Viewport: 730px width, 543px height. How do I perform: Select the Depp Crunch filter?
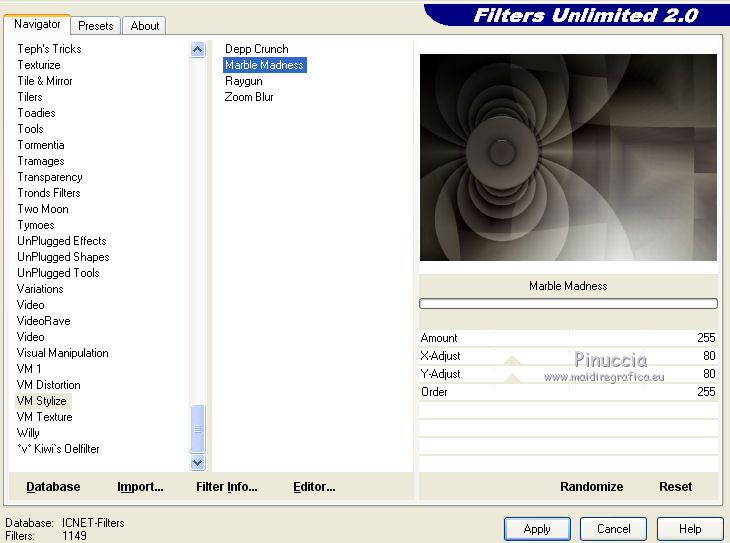(x=257, y=49)
